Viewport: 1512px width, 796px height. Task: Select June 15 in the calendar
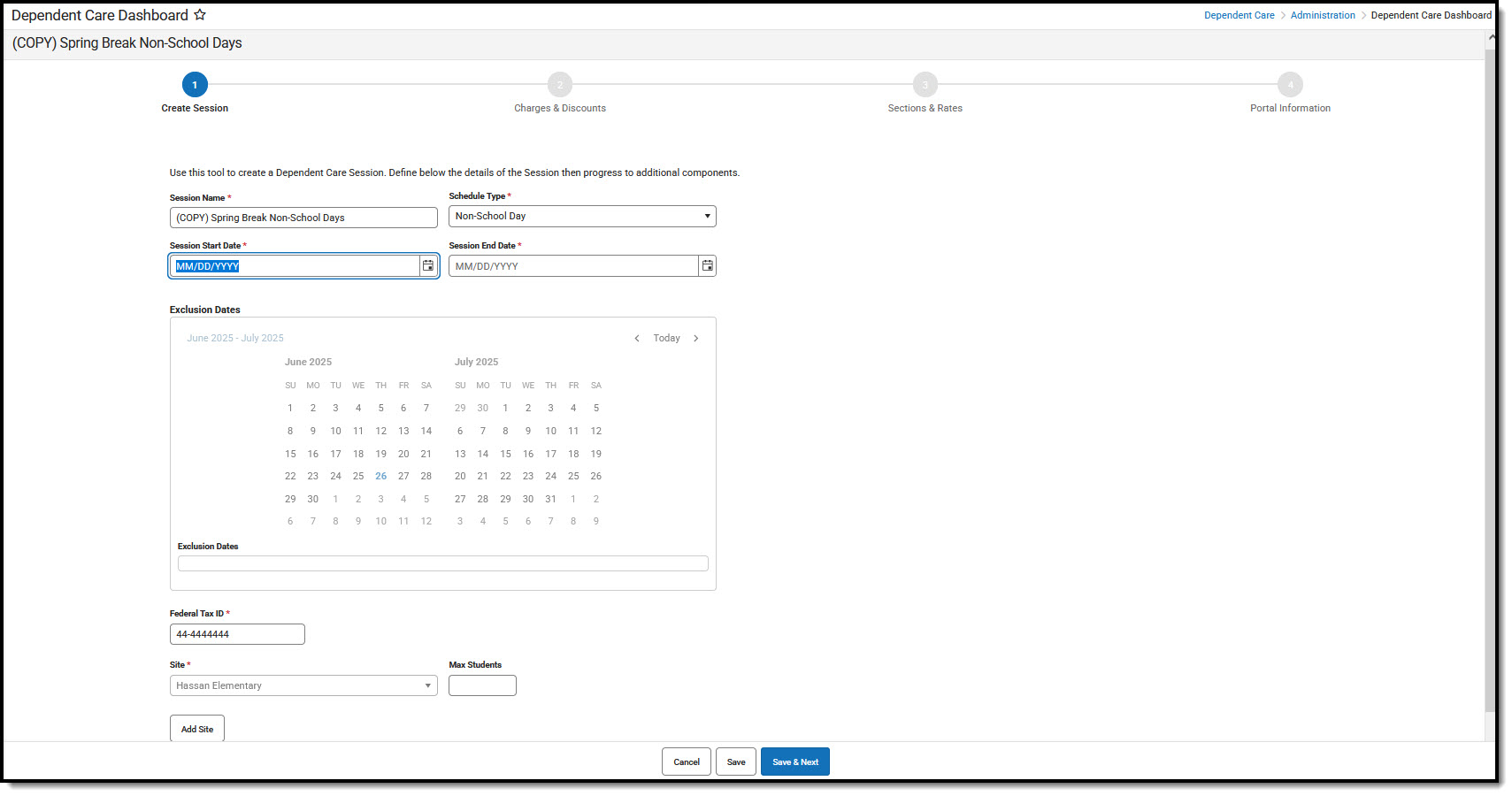click(x=290, y=454)
